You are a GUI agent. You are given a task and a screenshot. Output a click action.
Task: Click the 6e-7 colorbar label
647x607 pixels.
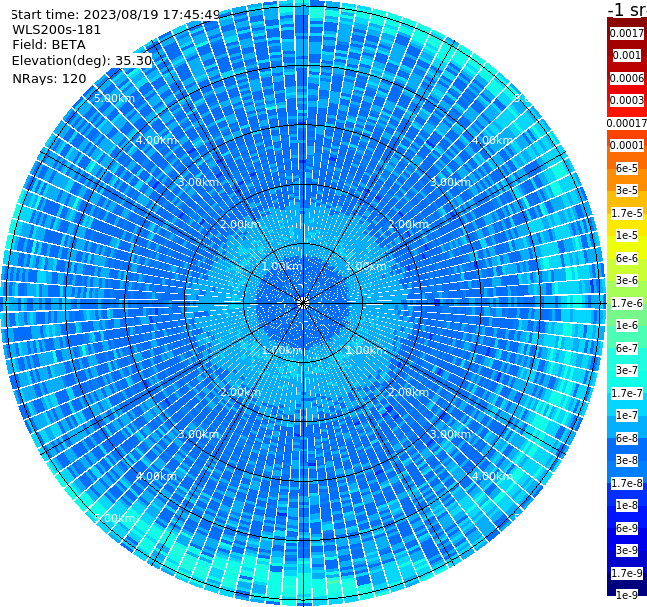point(627,348)
